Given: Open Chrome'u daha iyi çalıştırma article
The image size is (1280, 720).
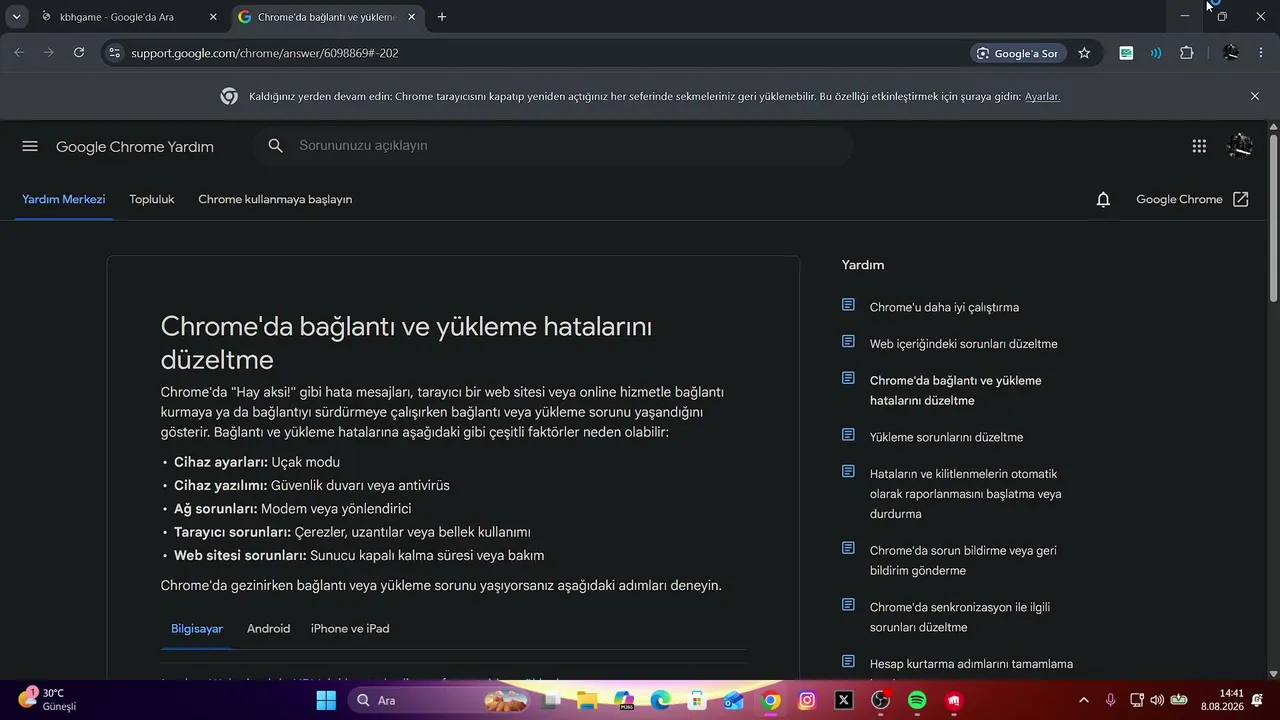Looking at the screenshot, I should (x=944, y=307).
